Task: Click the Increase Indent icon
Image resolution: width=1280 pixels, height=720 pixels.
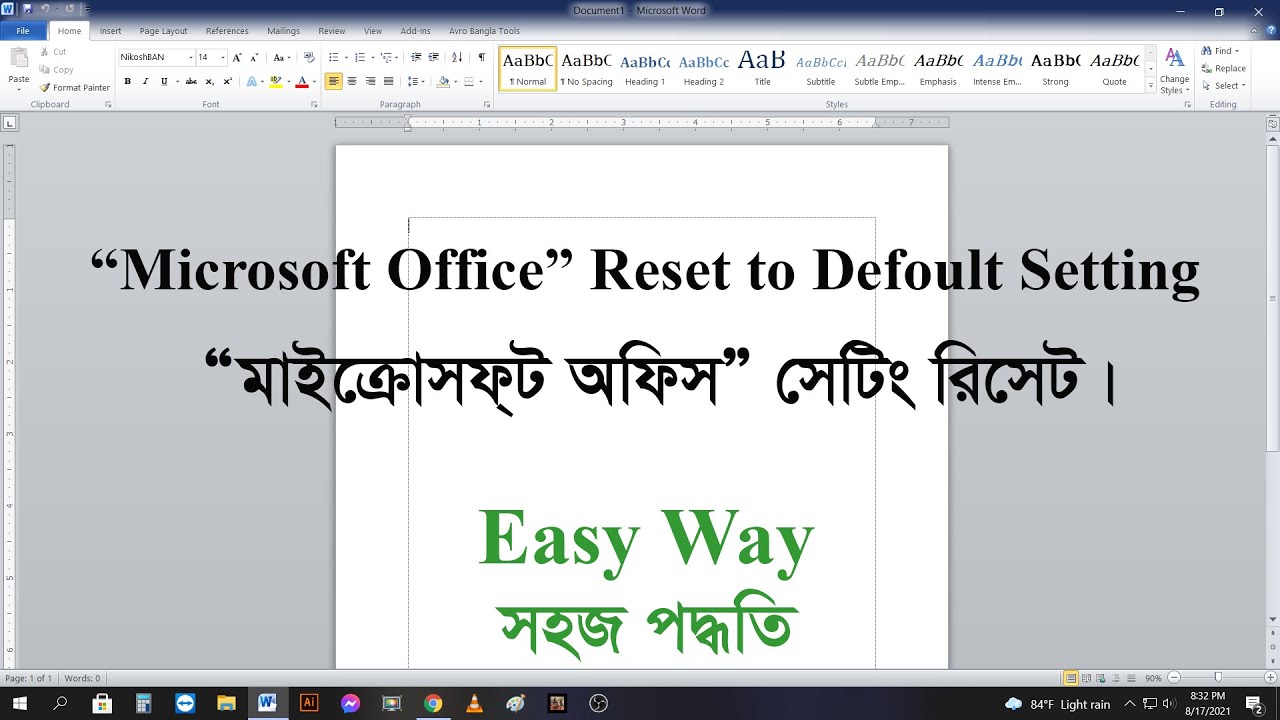Action: tap(434, 58)
